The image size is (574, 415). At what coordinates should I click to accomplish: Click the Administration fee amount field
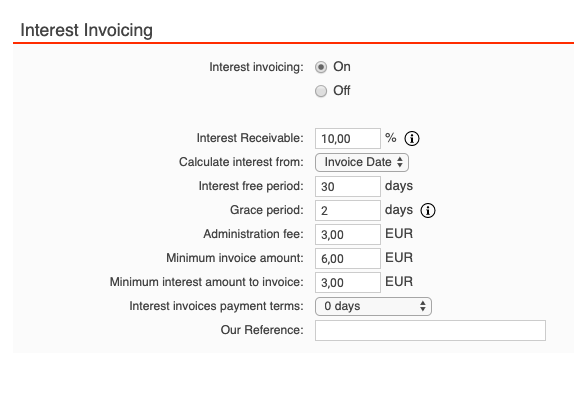[348, 235]
